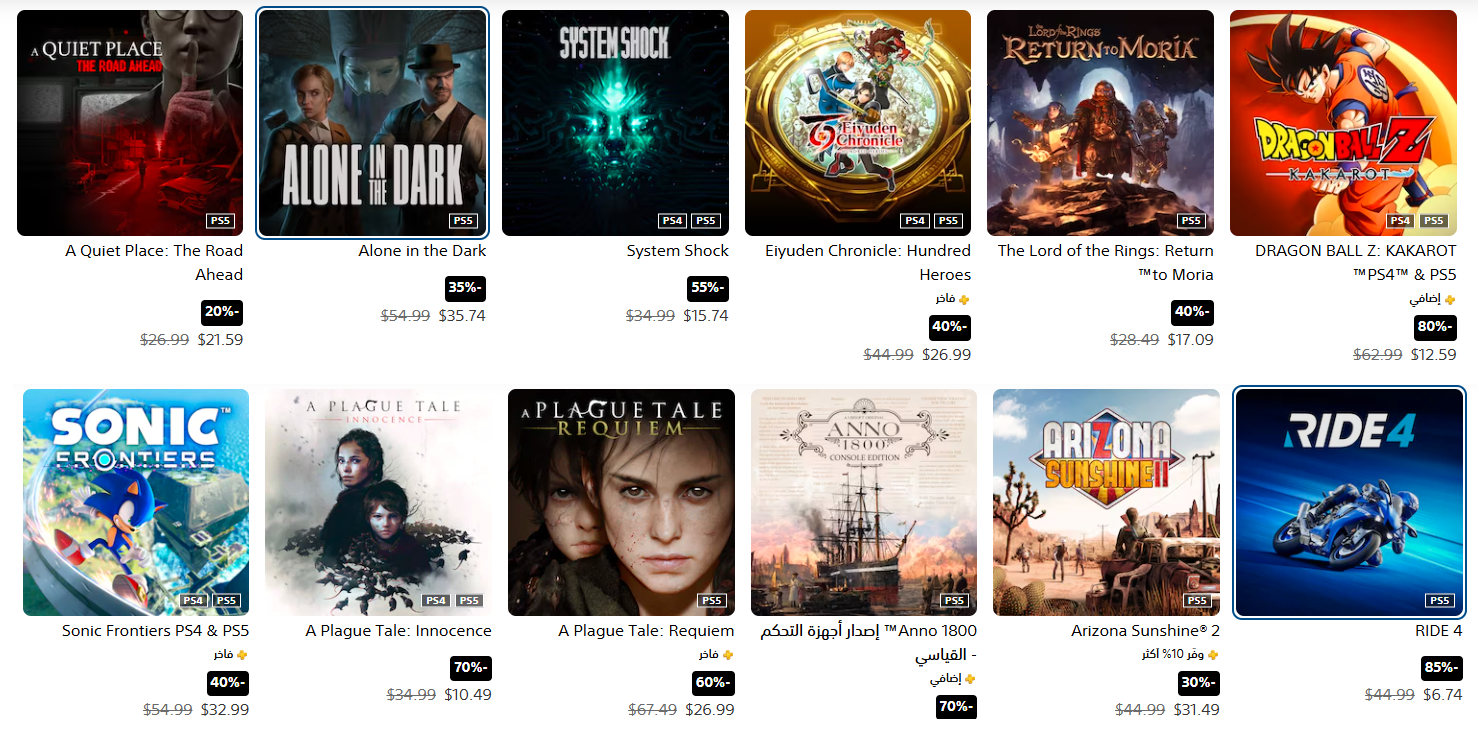Click the PS5 badge on RIDE 4 cover
Image resolution: width=1478 pixels, height=738 pixels.
click(1439, 600)
